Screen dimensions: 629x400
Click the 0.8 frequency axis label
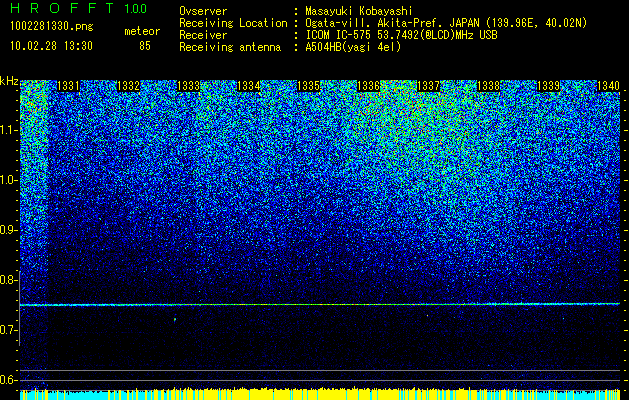tap(8, 280)
